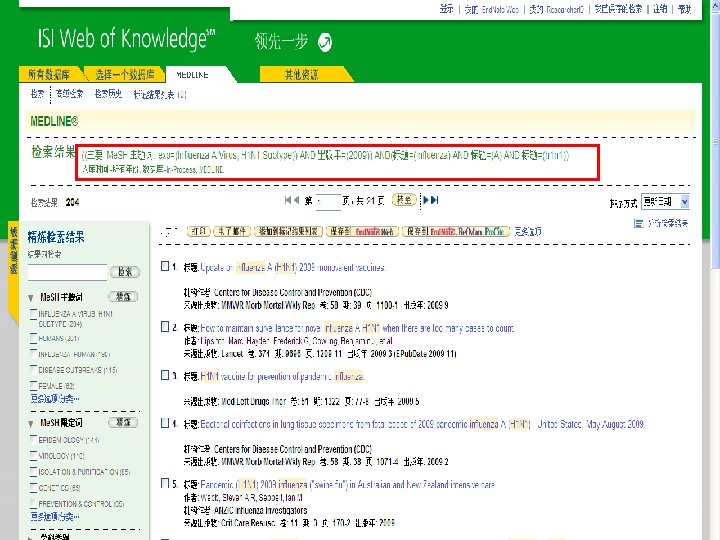Image resolution: width=720 pixels, height=540 pixels.
Task: Click add to marked list button
Action: pyautogui.click(x=288, y=231)
